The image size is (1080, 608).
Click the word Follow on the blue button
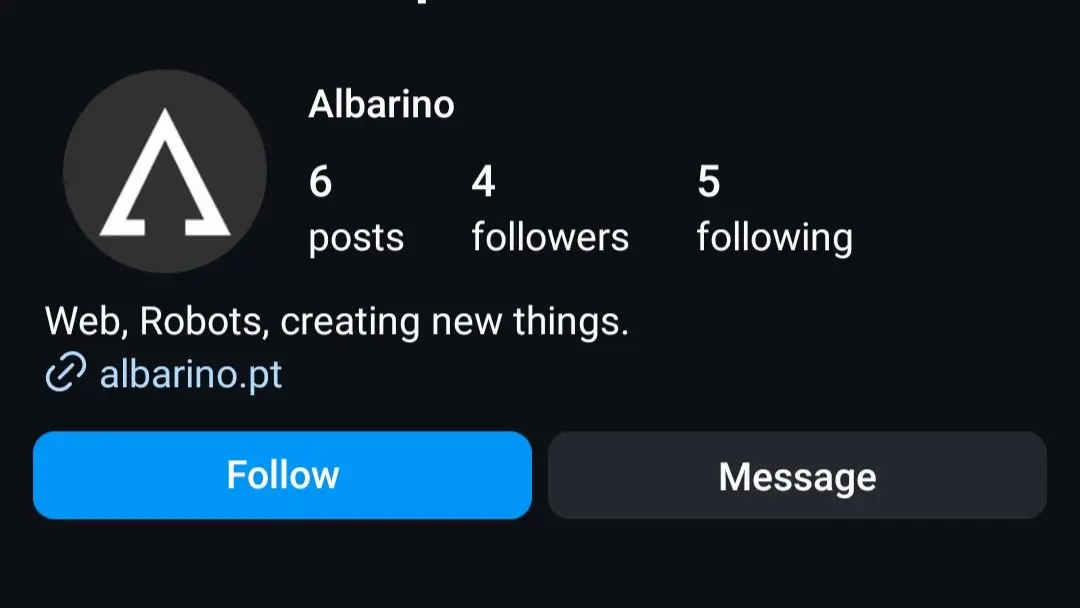(282, 475)
